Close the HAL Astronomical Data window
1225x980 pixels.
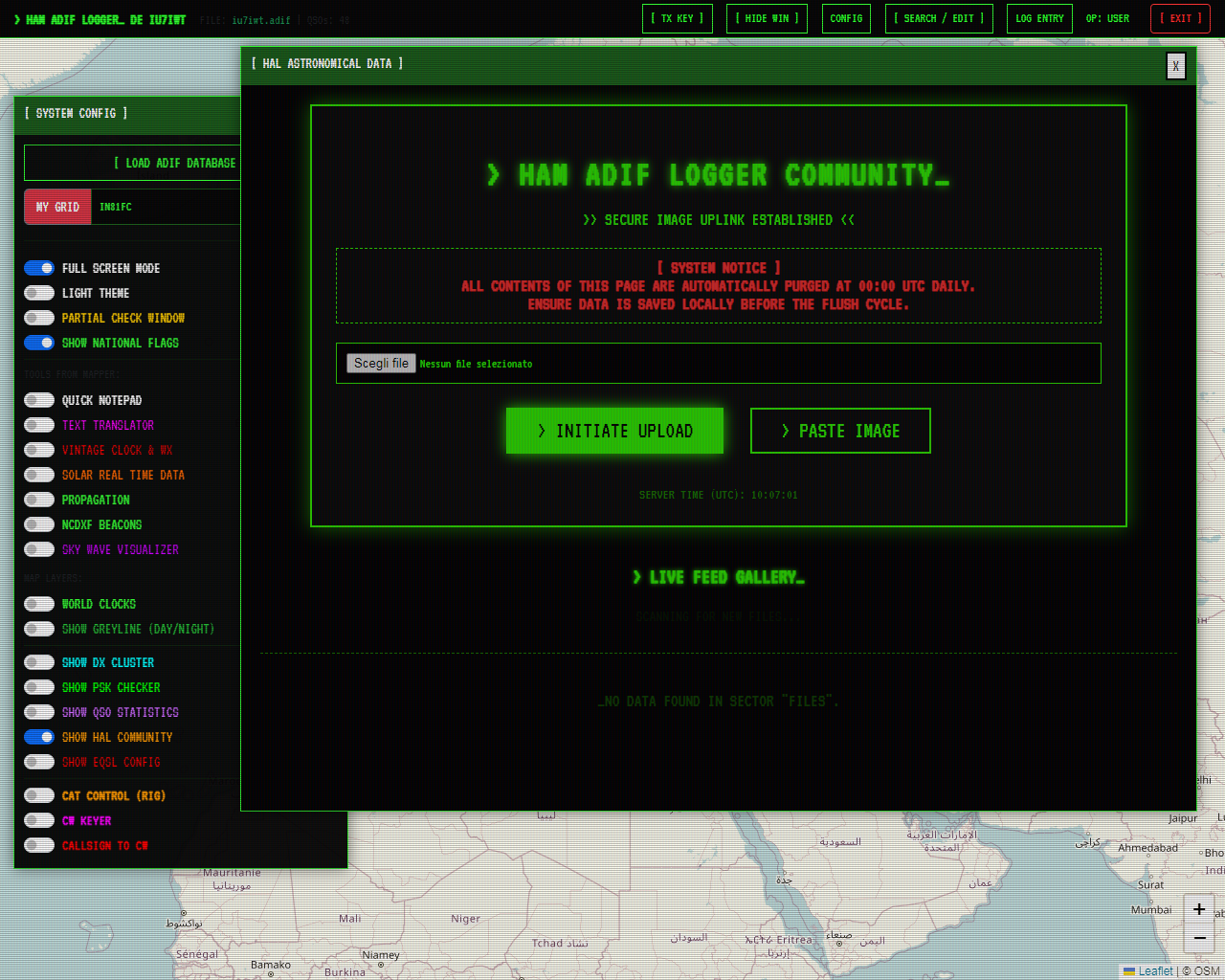coord(1175,66)
